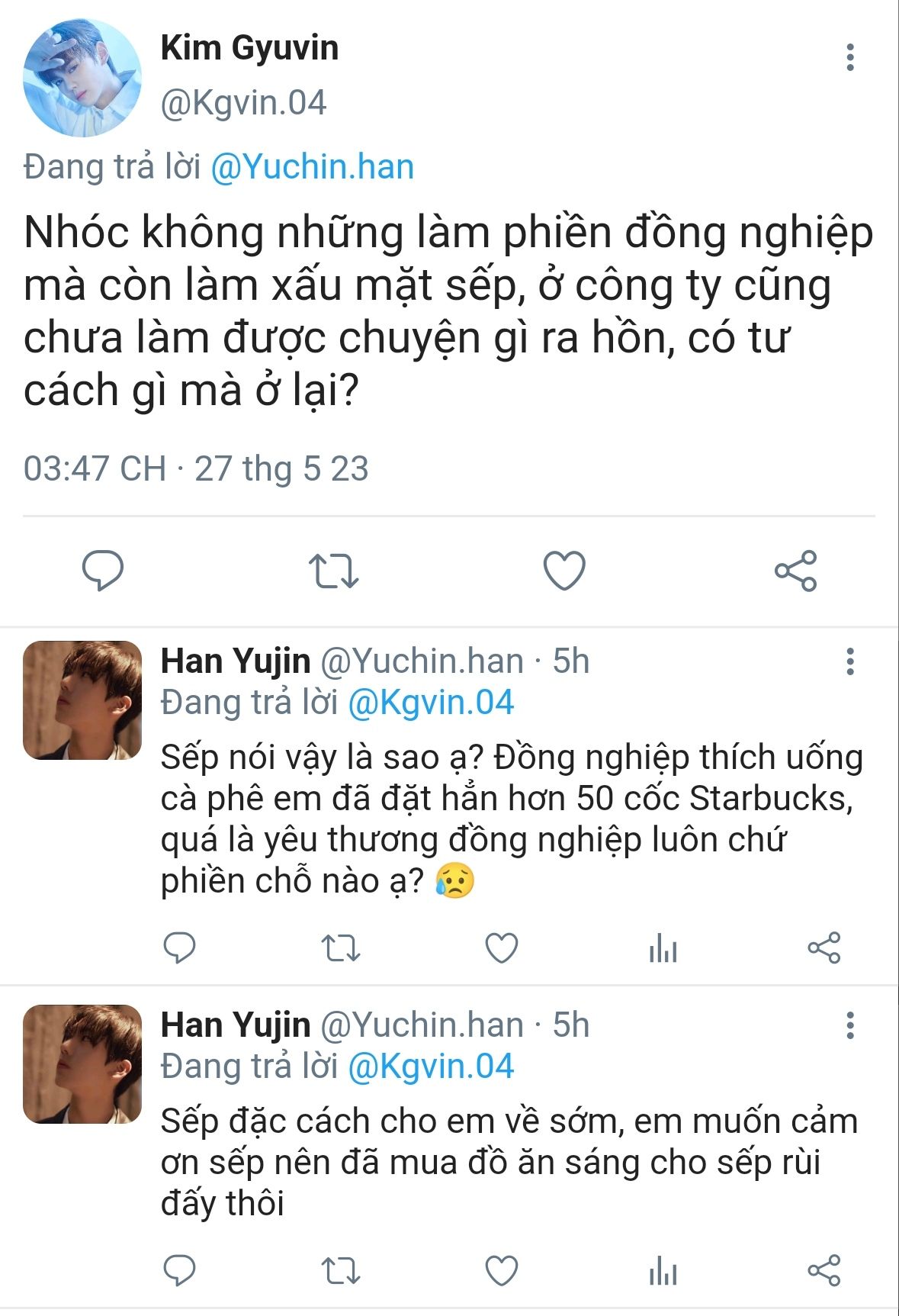Viewport: 899px width, 1316px height.
Task: Reply to Han Yujin's Starbucks tweet
Action: 180,948
